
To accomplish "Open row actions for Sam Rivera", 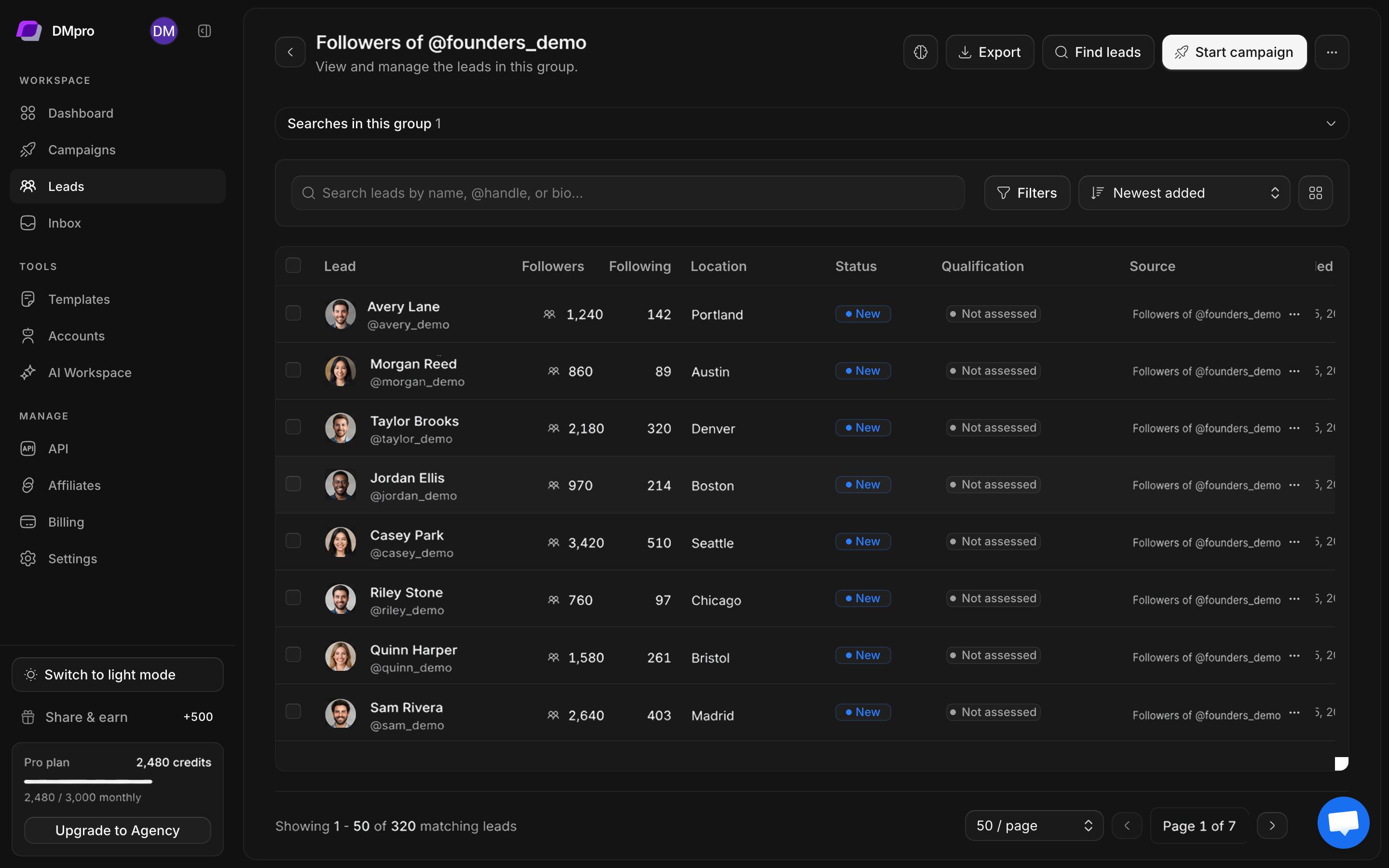I will coord(1294,712).
